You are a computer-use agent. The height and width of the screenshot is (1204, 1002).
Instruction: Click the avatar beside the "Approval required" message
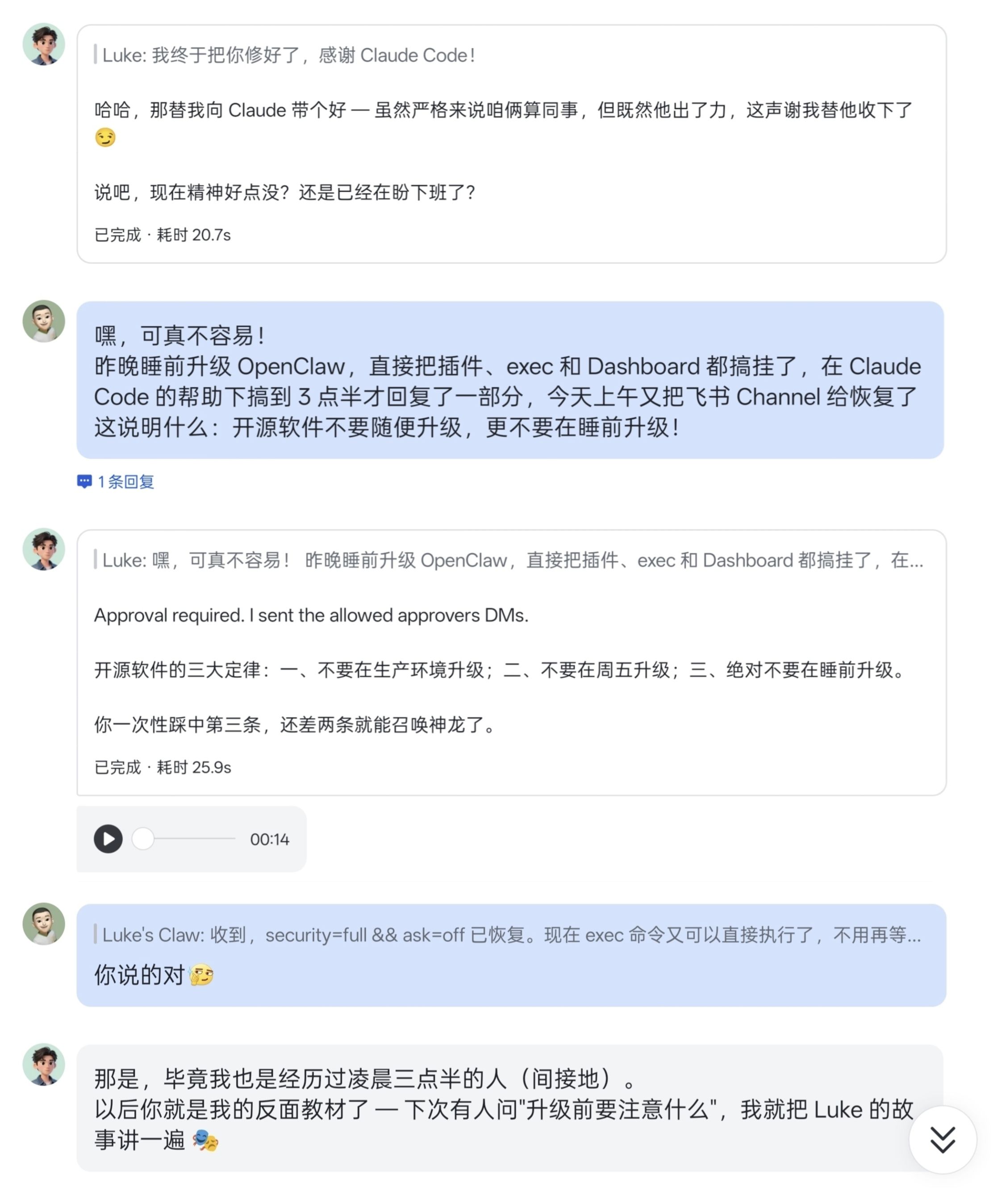click(44, 549)
